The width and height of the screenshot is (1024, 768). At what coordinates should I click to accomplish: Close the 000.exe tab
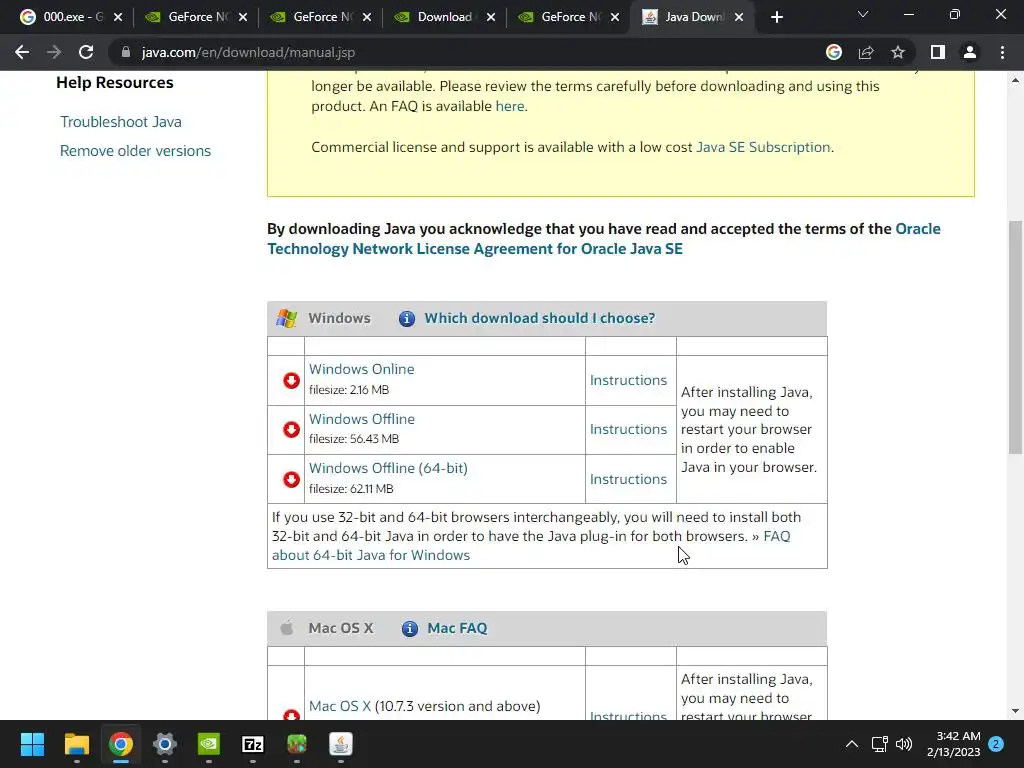118,17
